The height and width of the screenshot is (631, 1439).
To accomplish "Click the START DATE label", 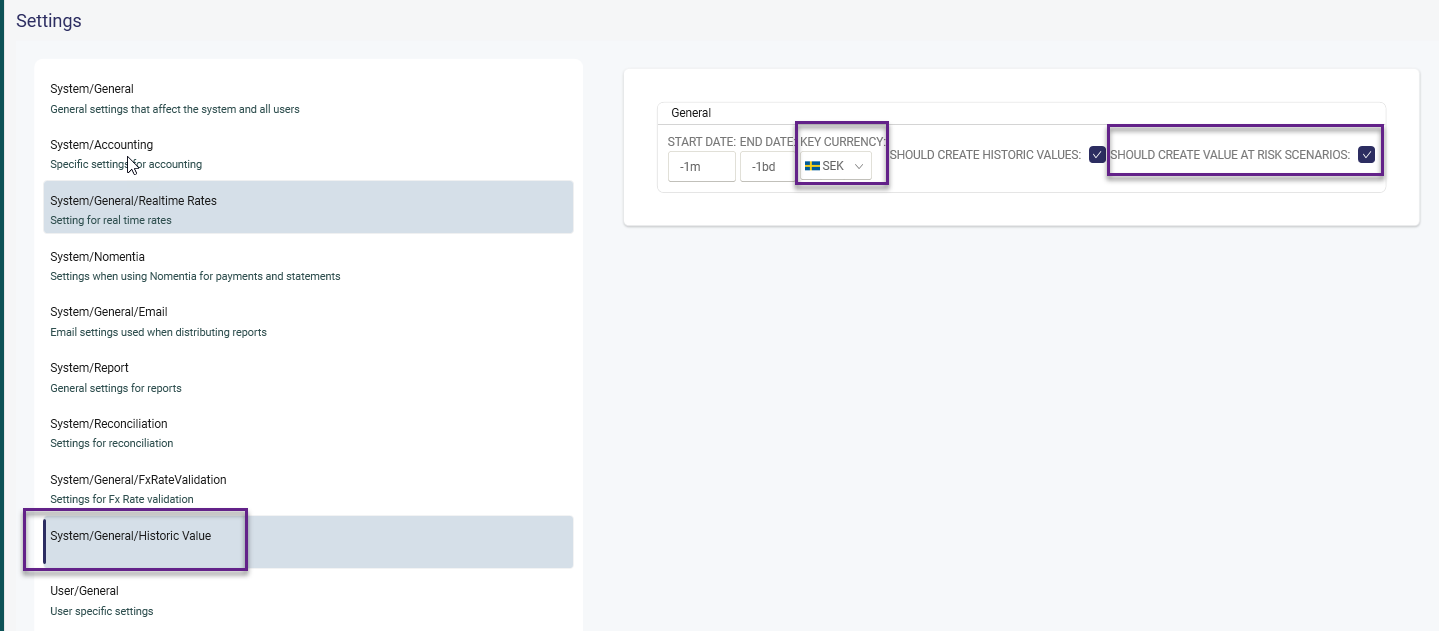I will point(701,142).
